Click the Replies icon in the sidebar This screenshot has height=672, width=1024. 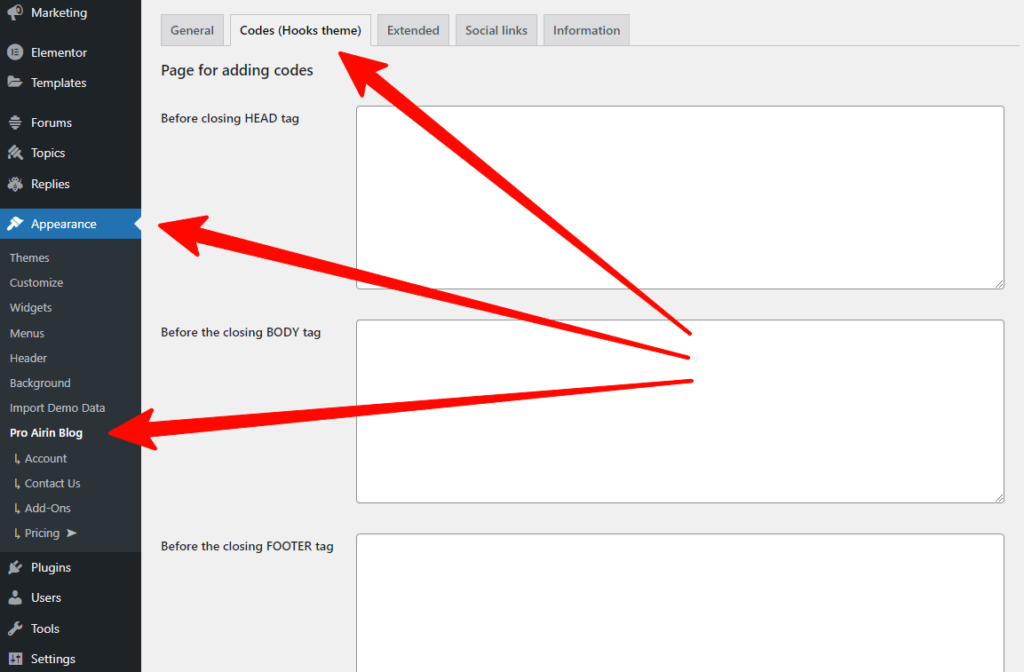tap(14, 183)
